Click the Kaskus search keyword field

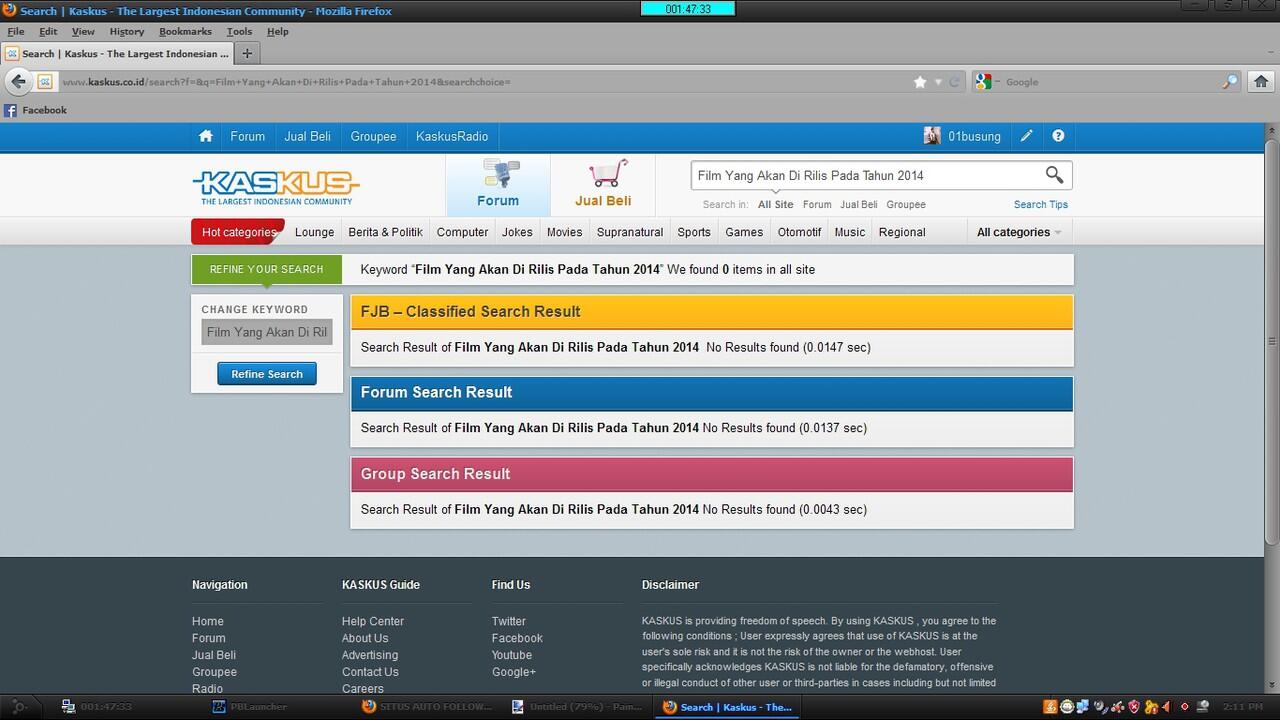865,176
